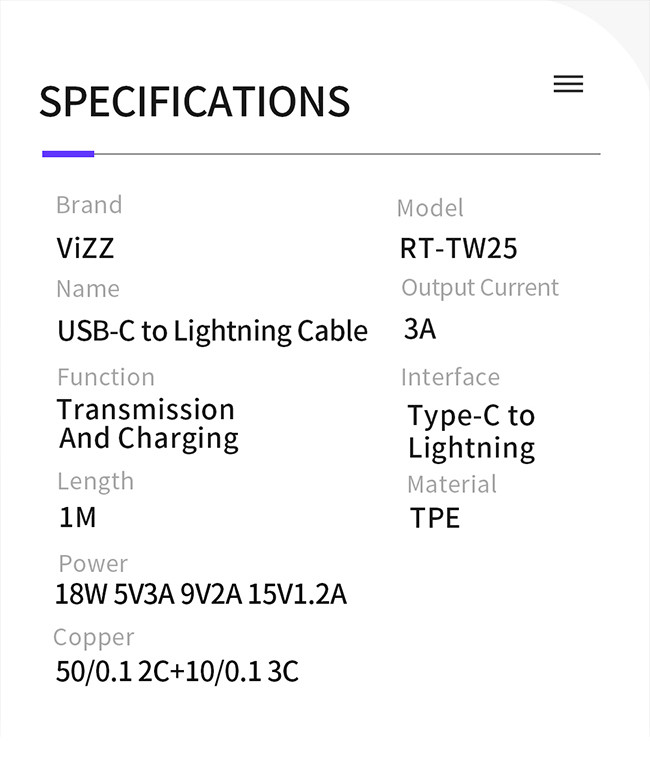Select the Copper label
650x770 pixels.
tap(94, 637)
